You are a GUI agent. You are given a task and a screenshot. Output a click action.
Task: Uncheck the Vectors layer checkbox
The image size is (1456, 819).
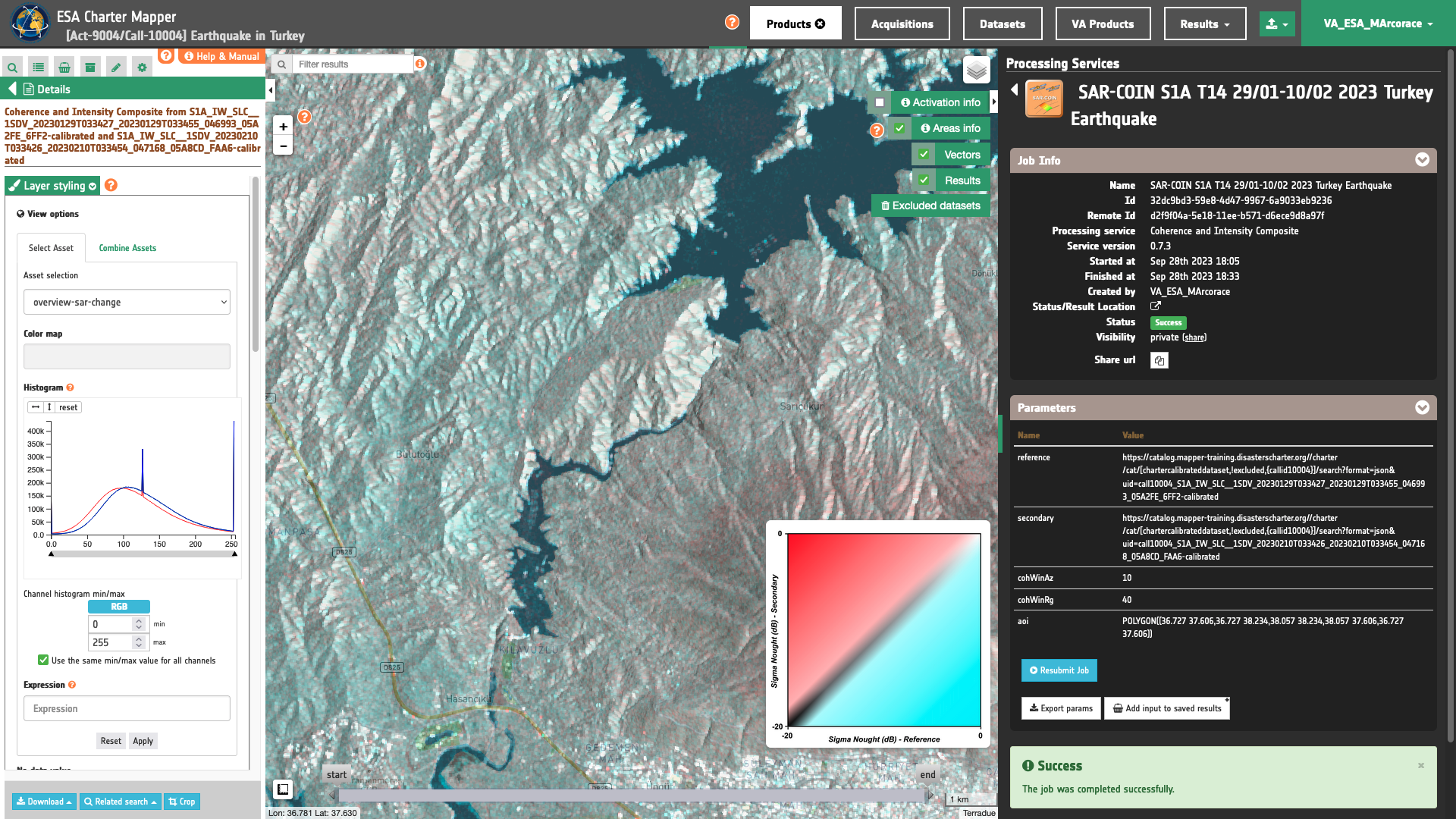924,155
